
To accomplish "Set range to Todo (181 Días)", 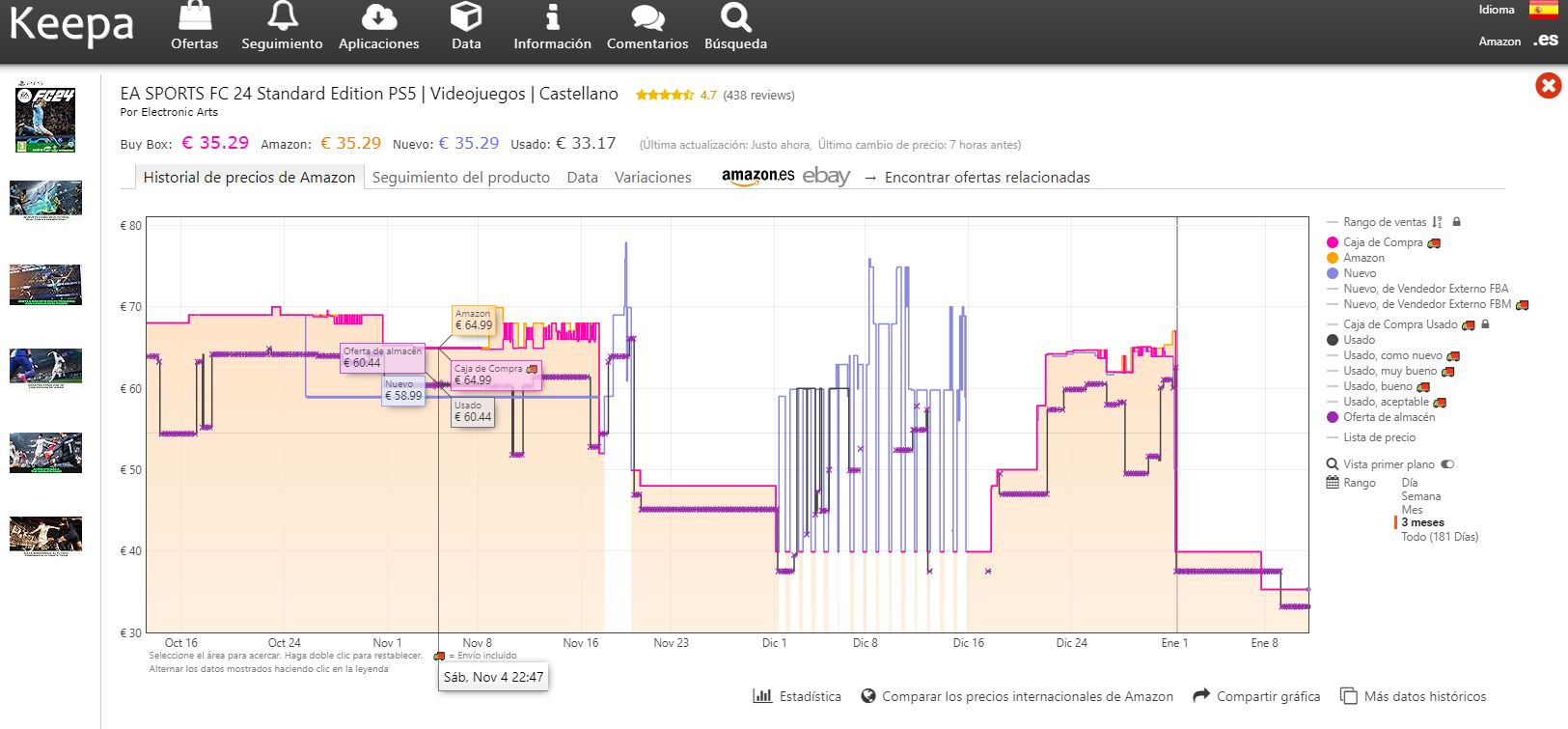I will coord(1440,537).
